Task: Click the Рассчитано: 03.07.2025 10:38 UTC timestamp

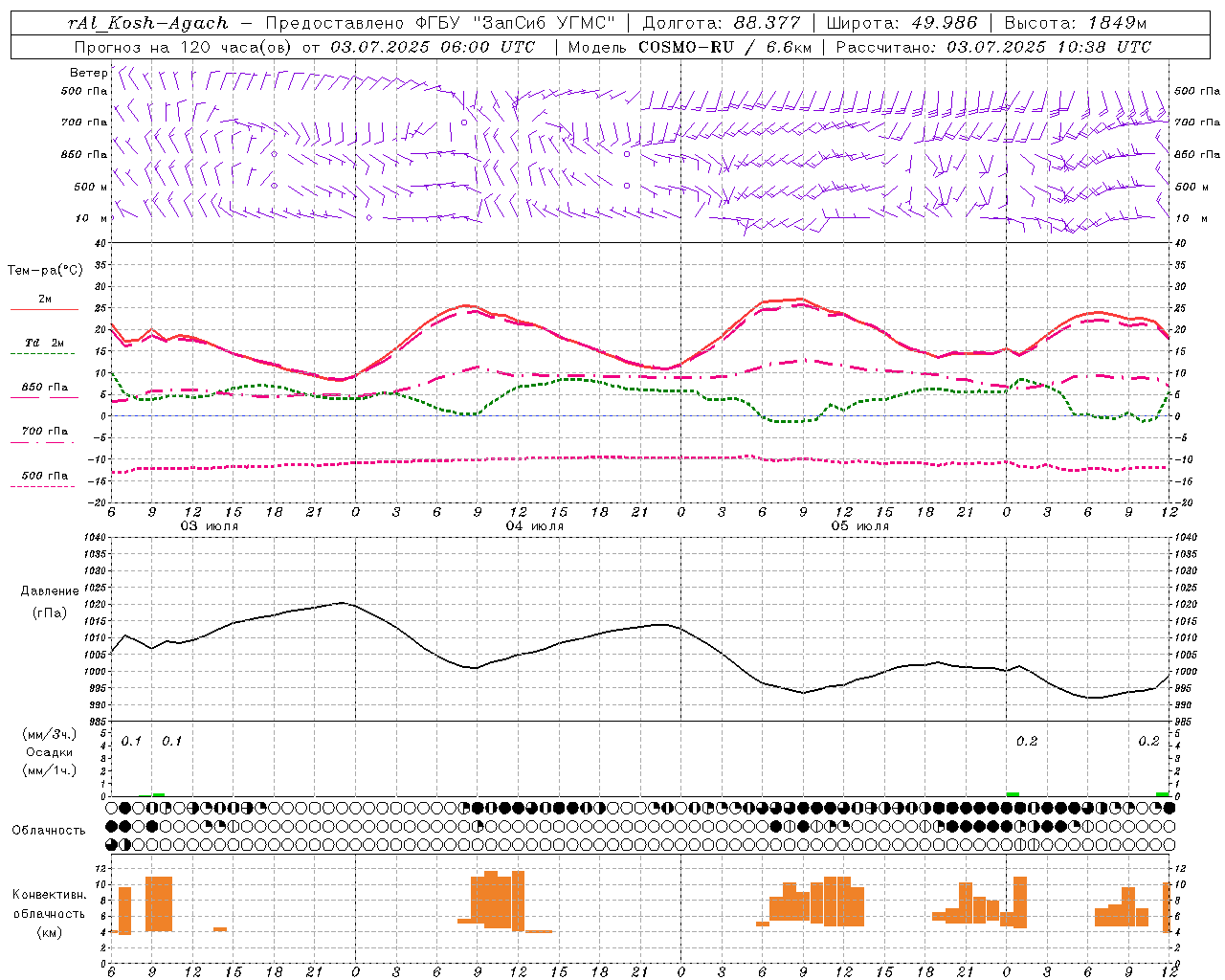Action: (x=993, y=47)
